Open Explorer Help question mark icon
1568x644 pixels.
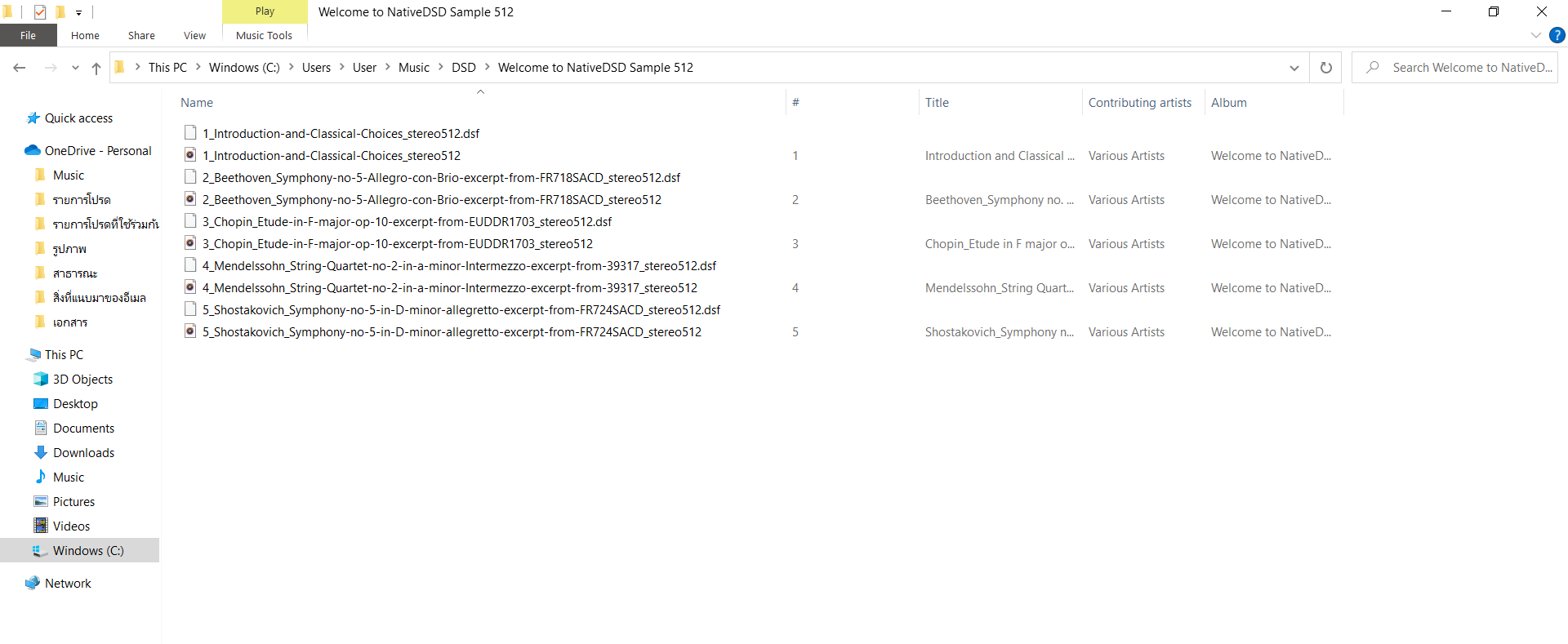coord(1557,35)
